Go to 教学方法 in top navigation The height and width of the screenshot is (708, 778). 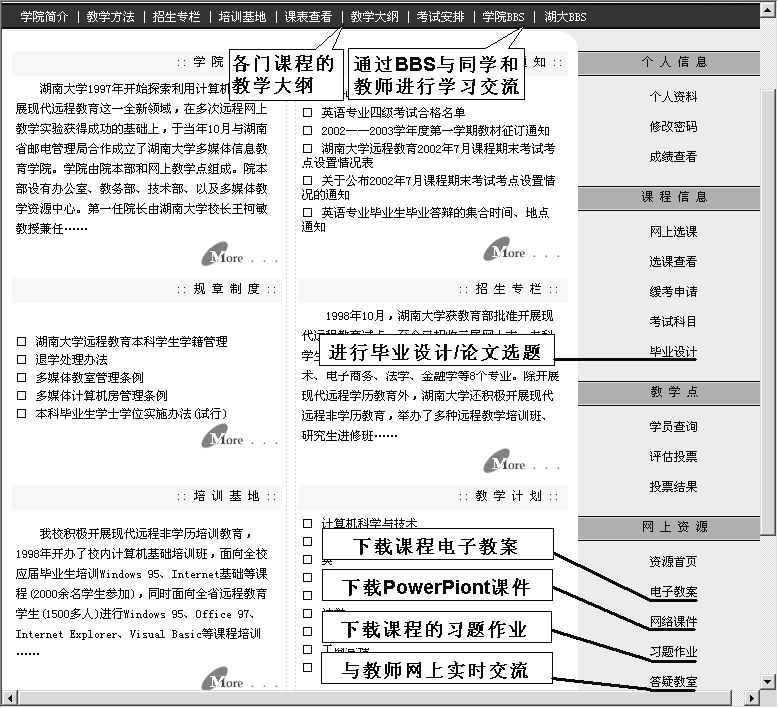[110, 16]
